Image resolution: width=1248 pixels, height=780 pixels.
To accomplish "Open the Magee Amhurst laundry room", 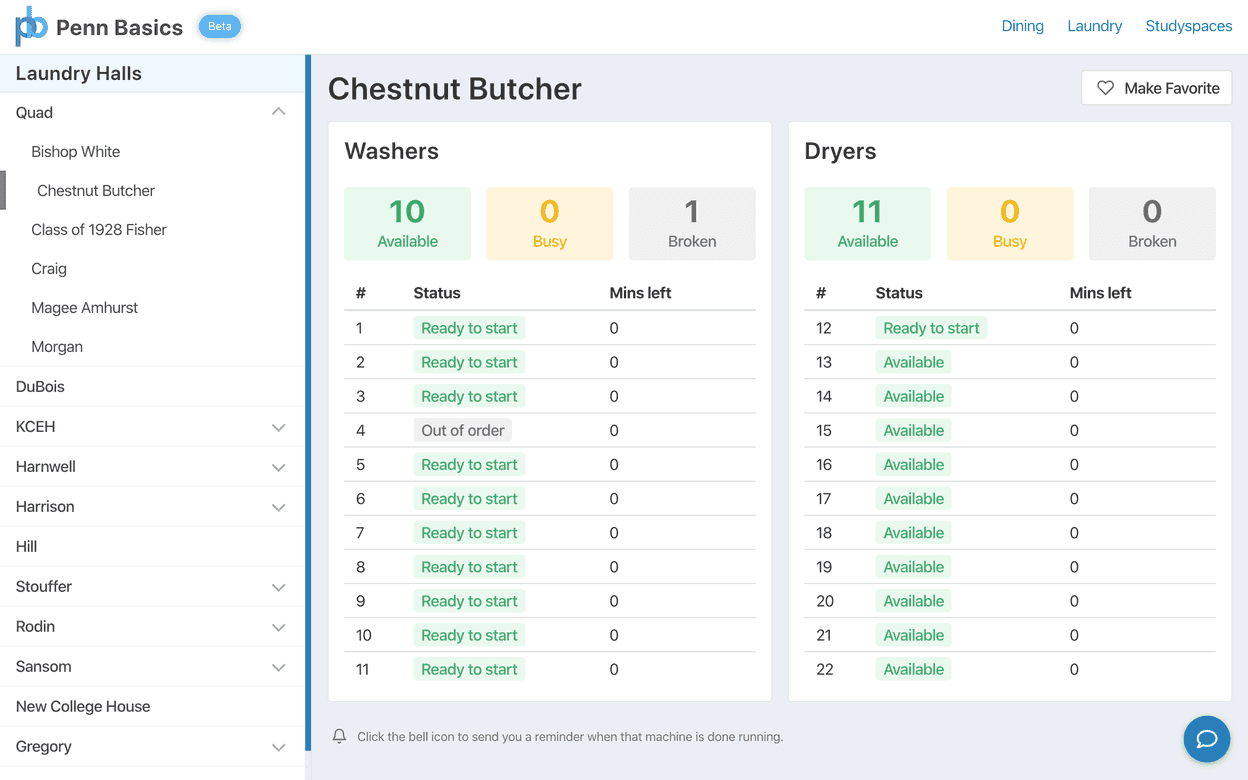I will coord(85,308).
